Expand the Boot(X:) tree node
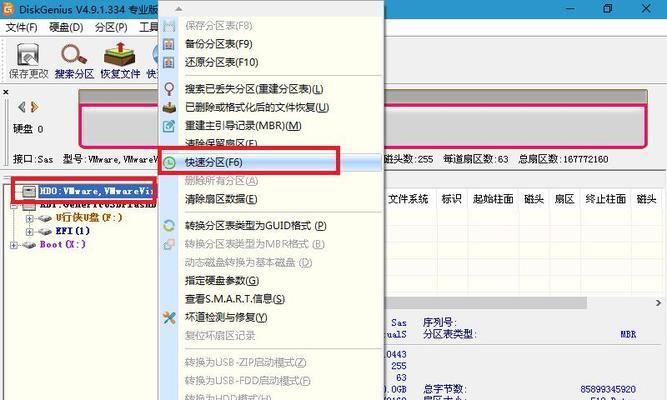 pyautogui.click(x=14, y=245)
